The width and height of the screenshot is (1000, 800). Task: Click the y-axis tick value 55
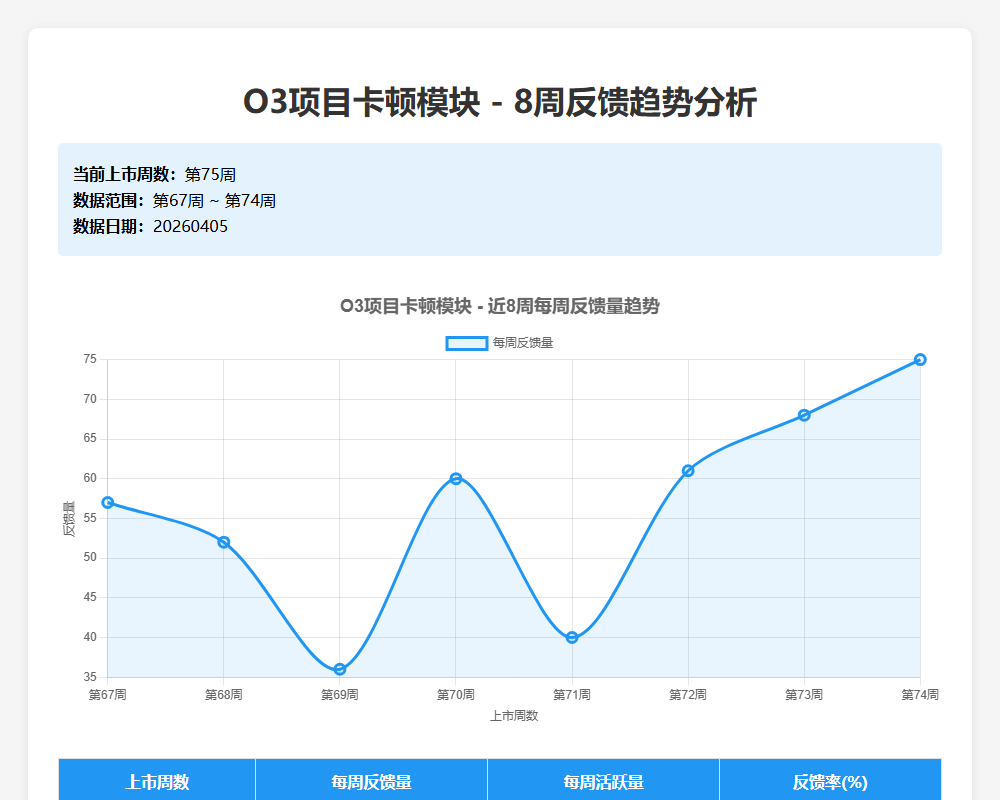pyautogui.click(x=90, y=518)
